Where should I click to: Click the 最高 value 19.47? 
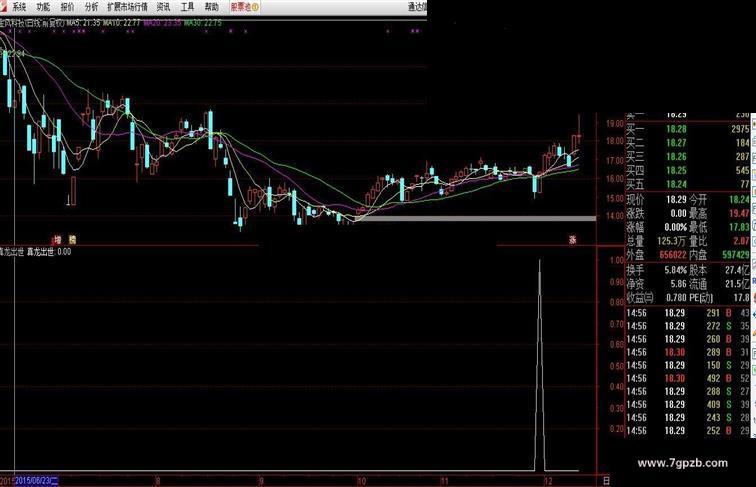(x=739, y=213)
